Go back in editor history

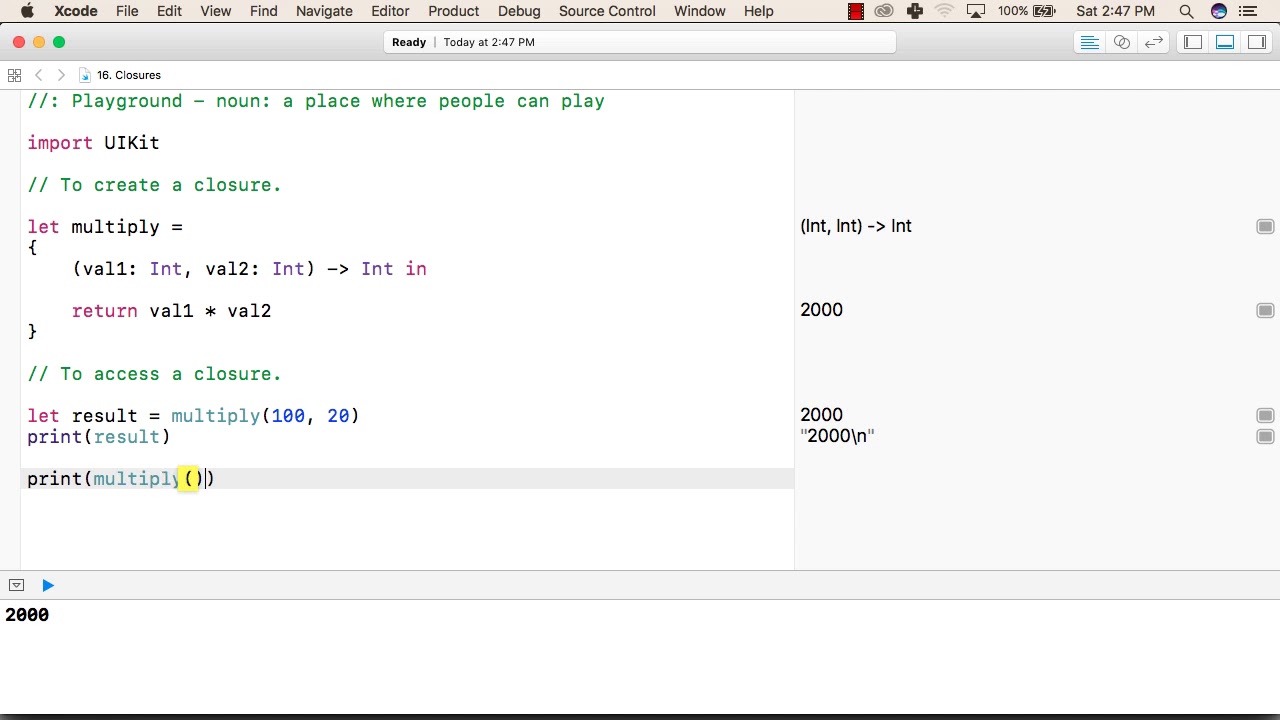(39, 75)
